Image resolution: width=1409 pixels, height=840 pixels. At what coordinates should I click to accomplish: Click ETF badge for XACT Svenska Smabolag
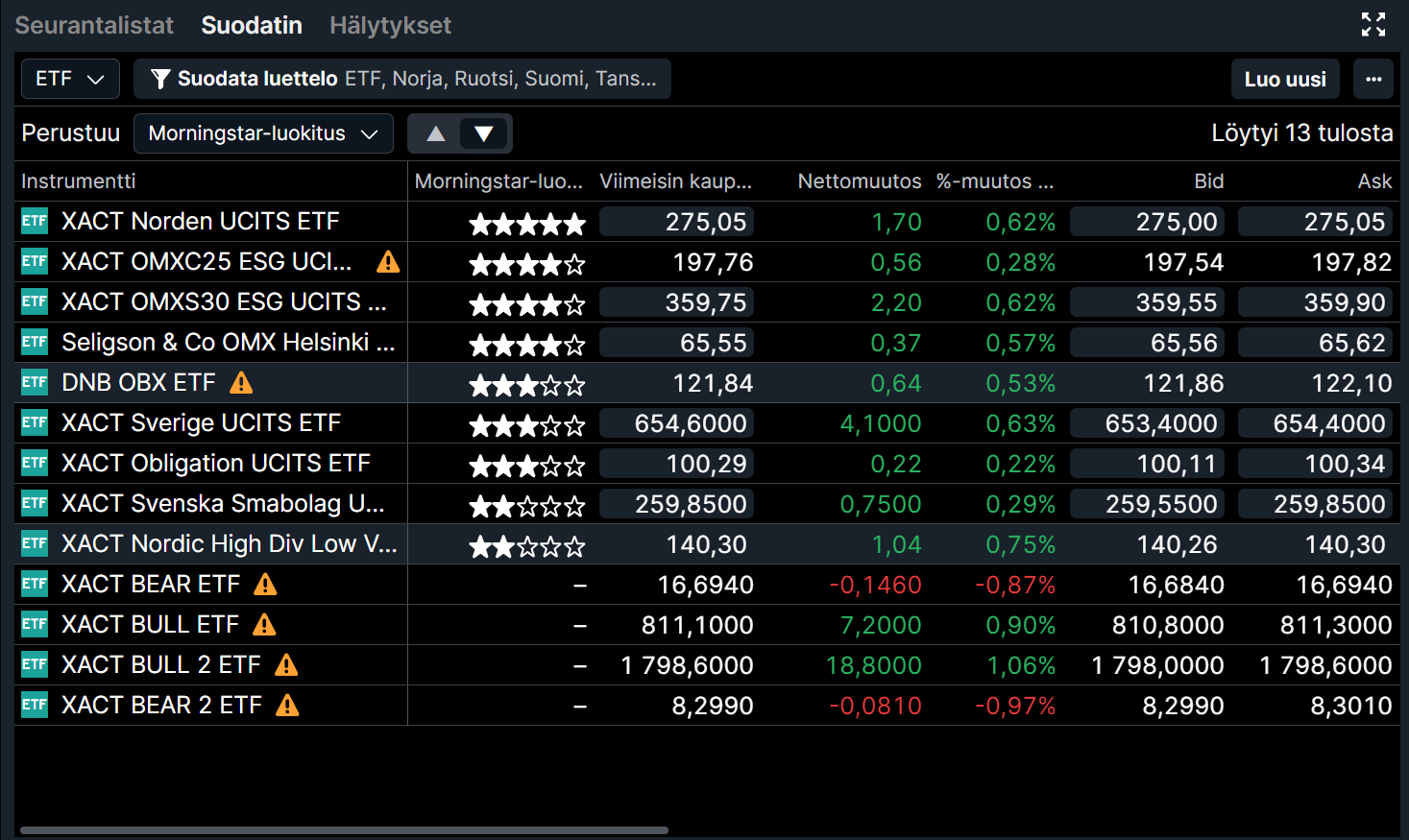[35, 503]
